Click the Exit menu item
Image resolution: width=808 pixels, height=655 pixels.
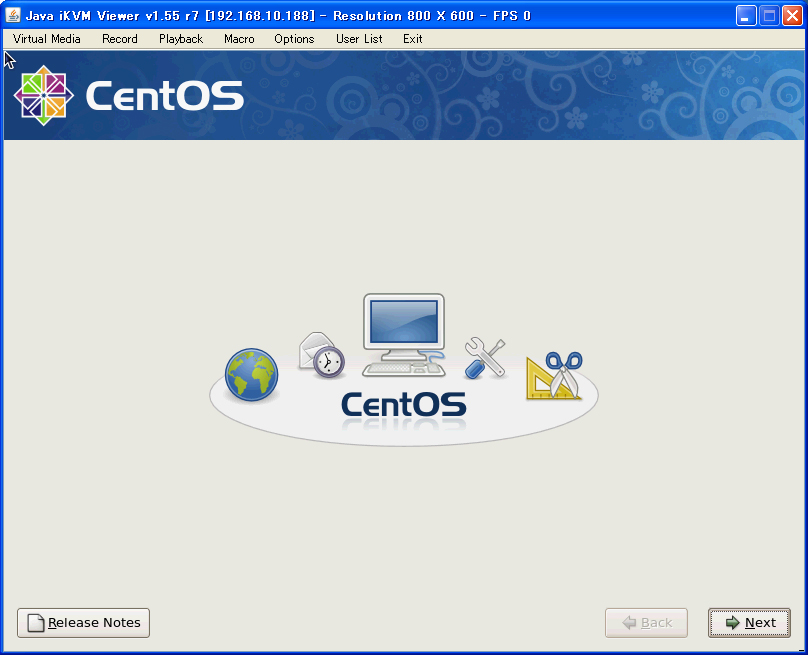pos(413,39)
